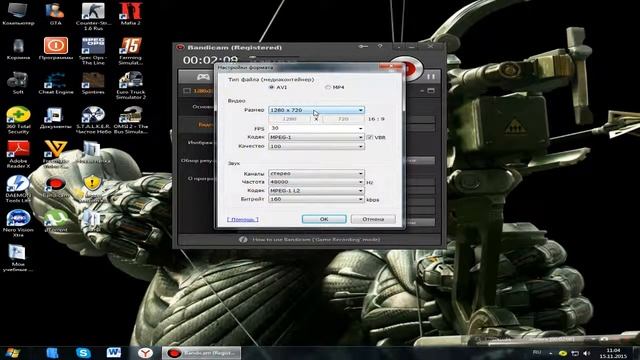
Task: Open the audio channels dropdown showing стерео
Action: pyautogui.click(x=316, y=173)
